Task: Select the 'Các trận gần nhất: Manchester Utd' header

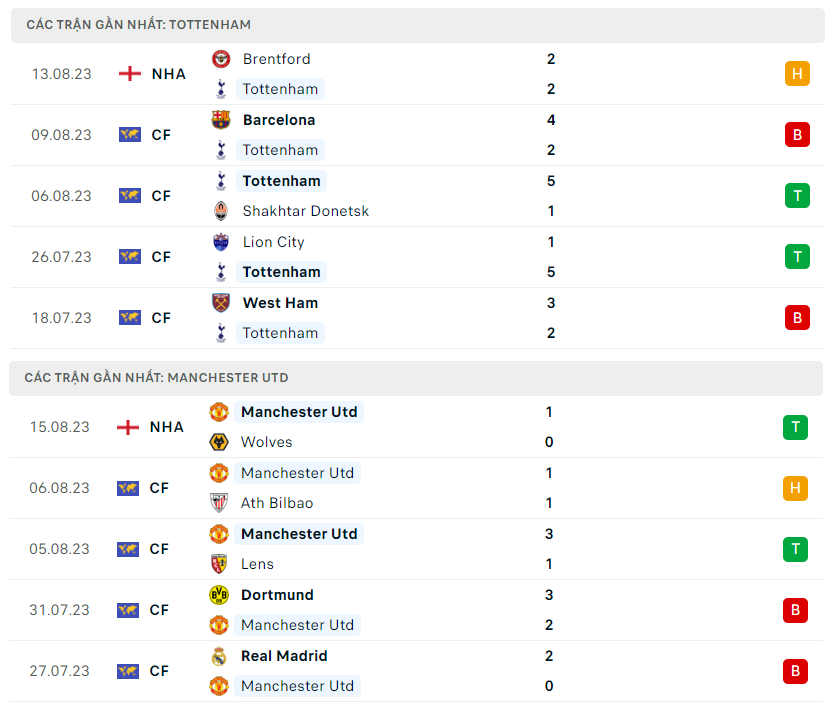Action: pyautogui.click(x=157, y=378)
